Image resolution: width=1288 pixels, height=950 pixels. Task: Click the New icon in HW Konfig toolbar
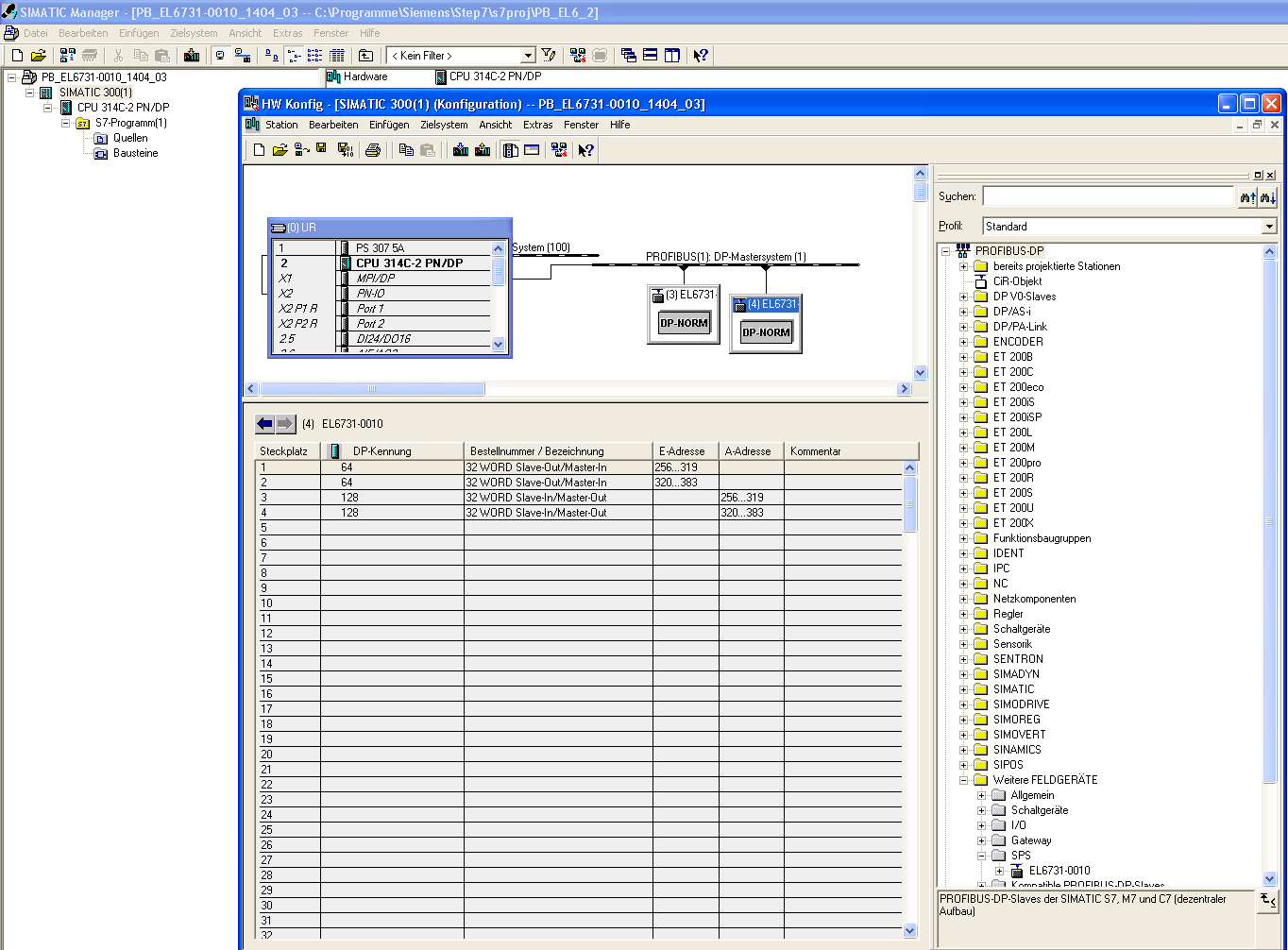(260, 150)
